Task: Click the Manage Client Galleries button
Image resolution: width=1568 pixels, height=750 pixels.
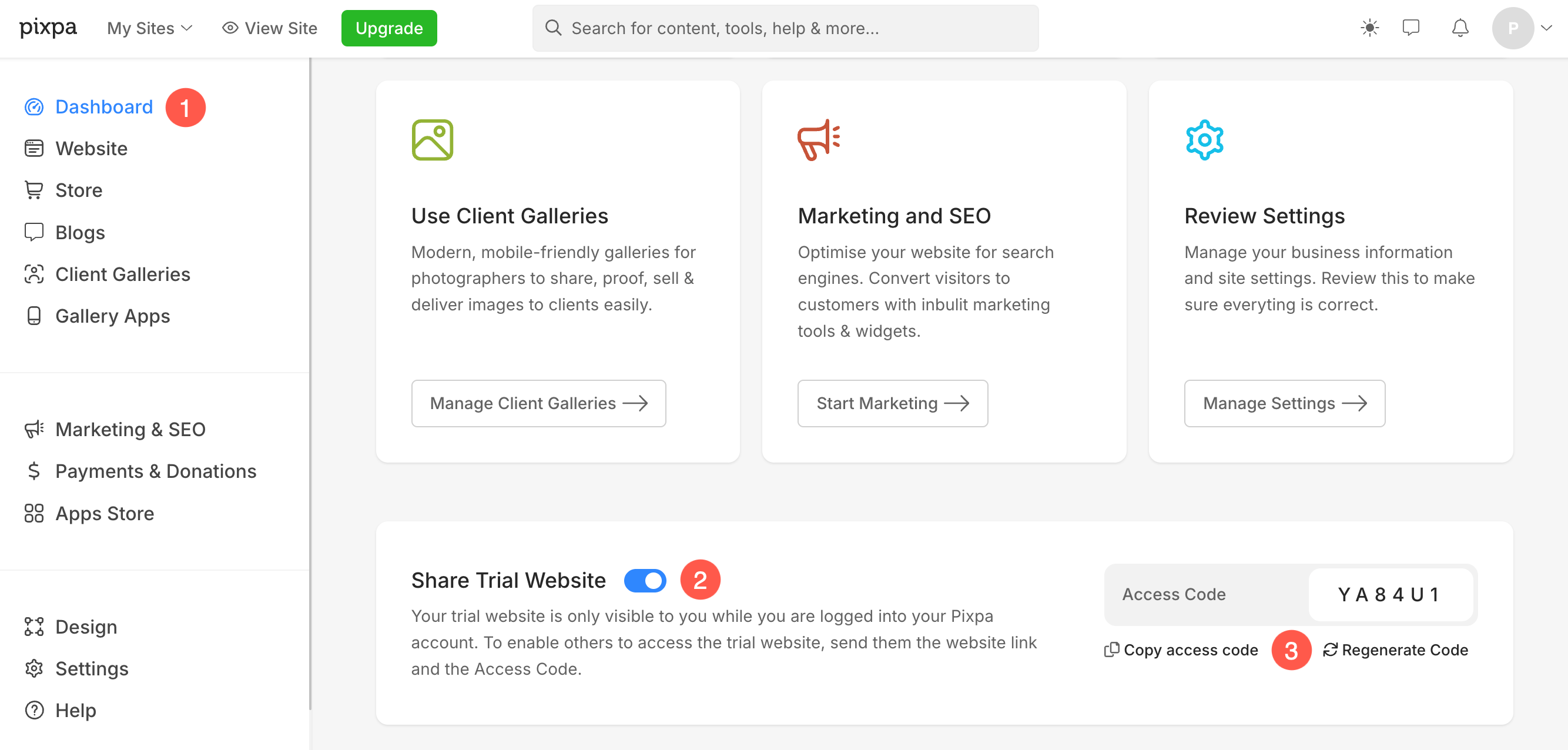Action: (539, 403)
